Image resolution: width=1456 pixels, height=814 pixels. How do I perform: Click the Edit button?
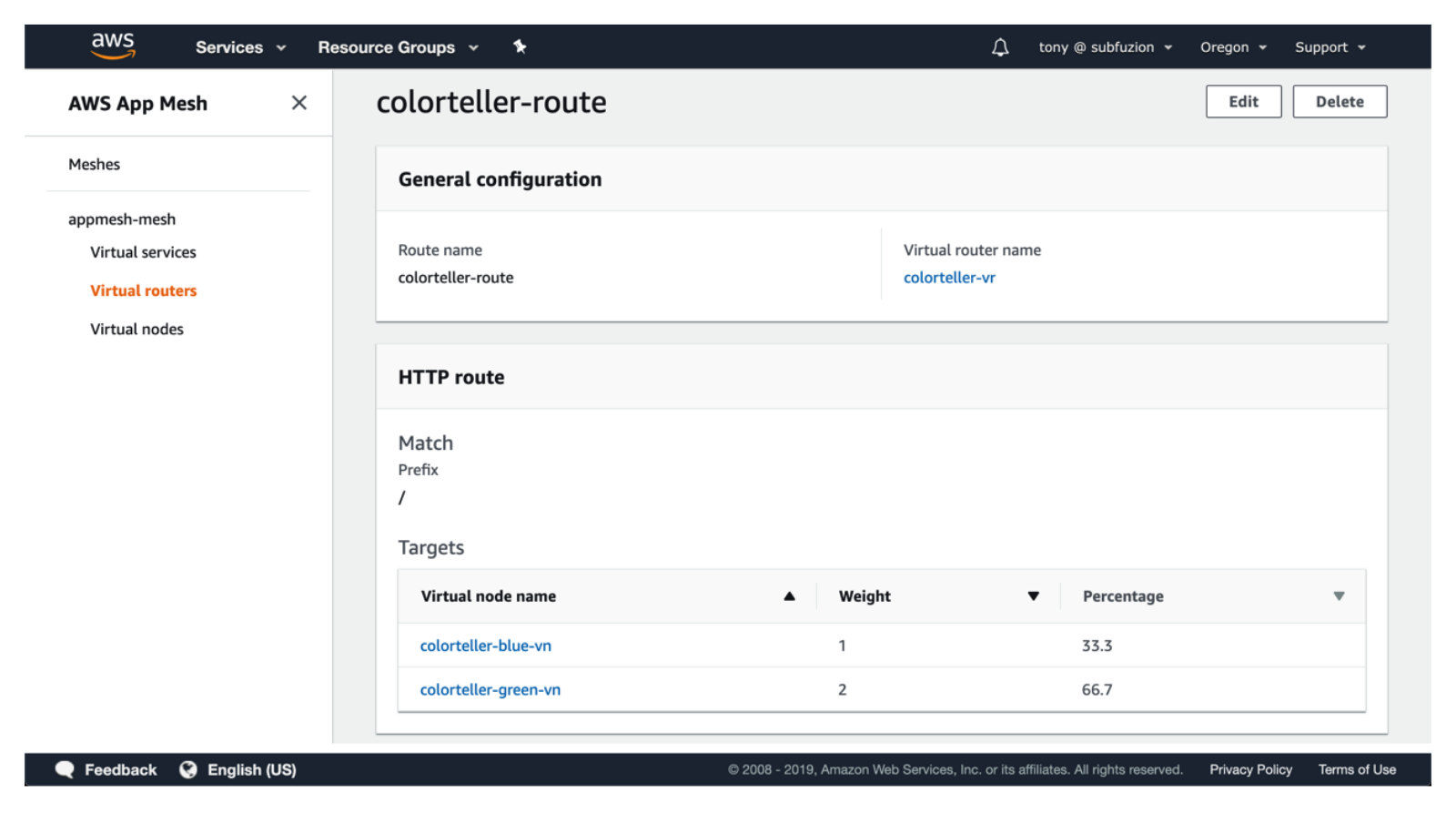(x=1243, y=102)
